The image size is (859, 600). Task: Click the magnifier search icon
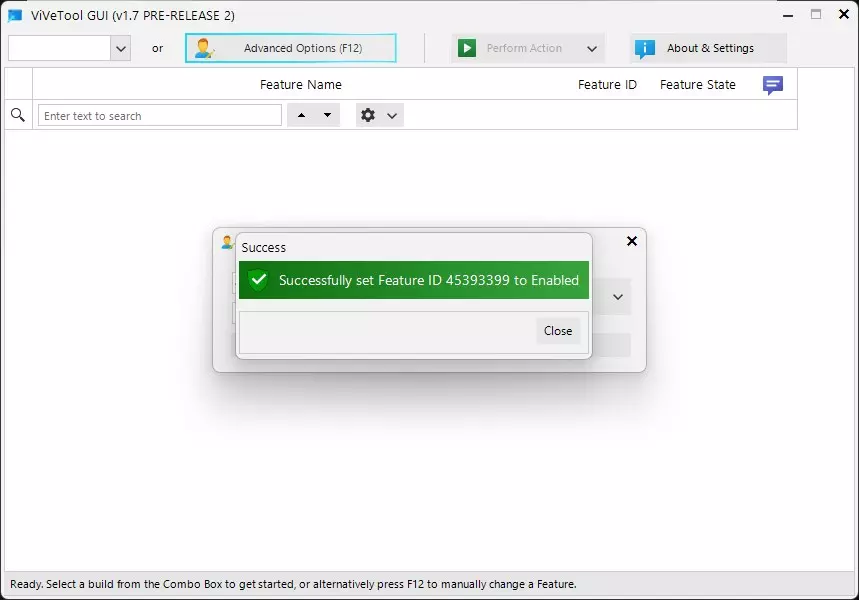tap(18, 115)
